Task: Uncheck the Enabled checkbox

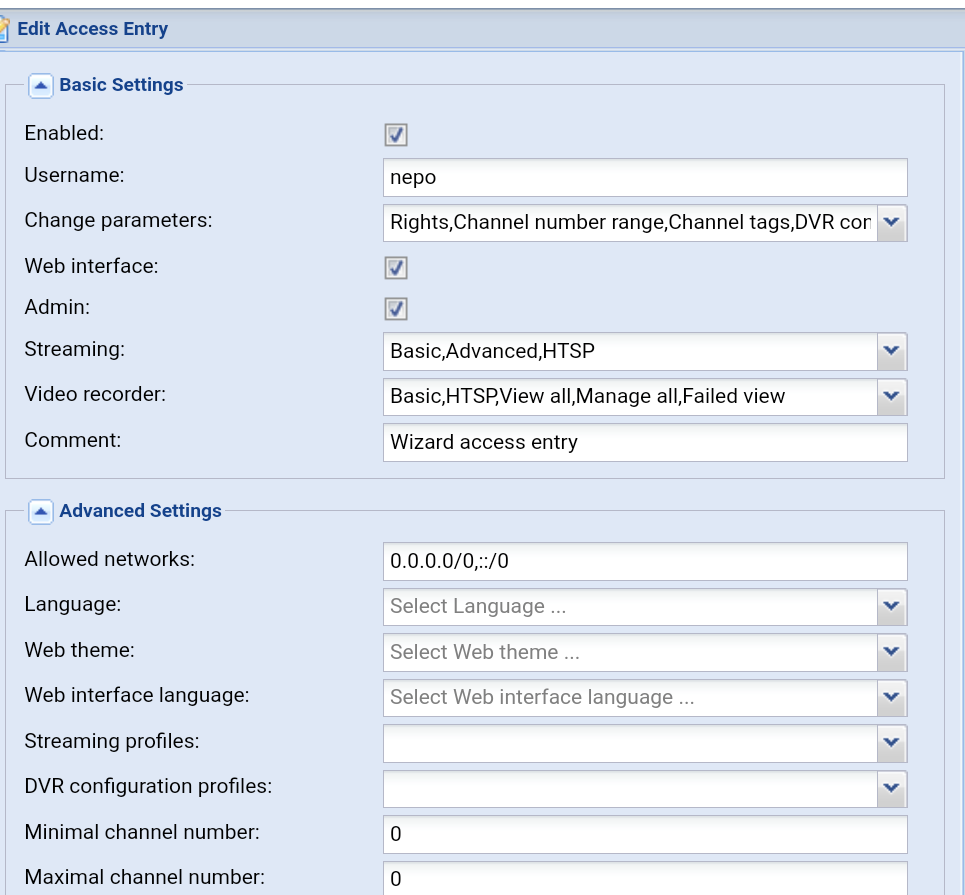Action: [x=396, y=135]
